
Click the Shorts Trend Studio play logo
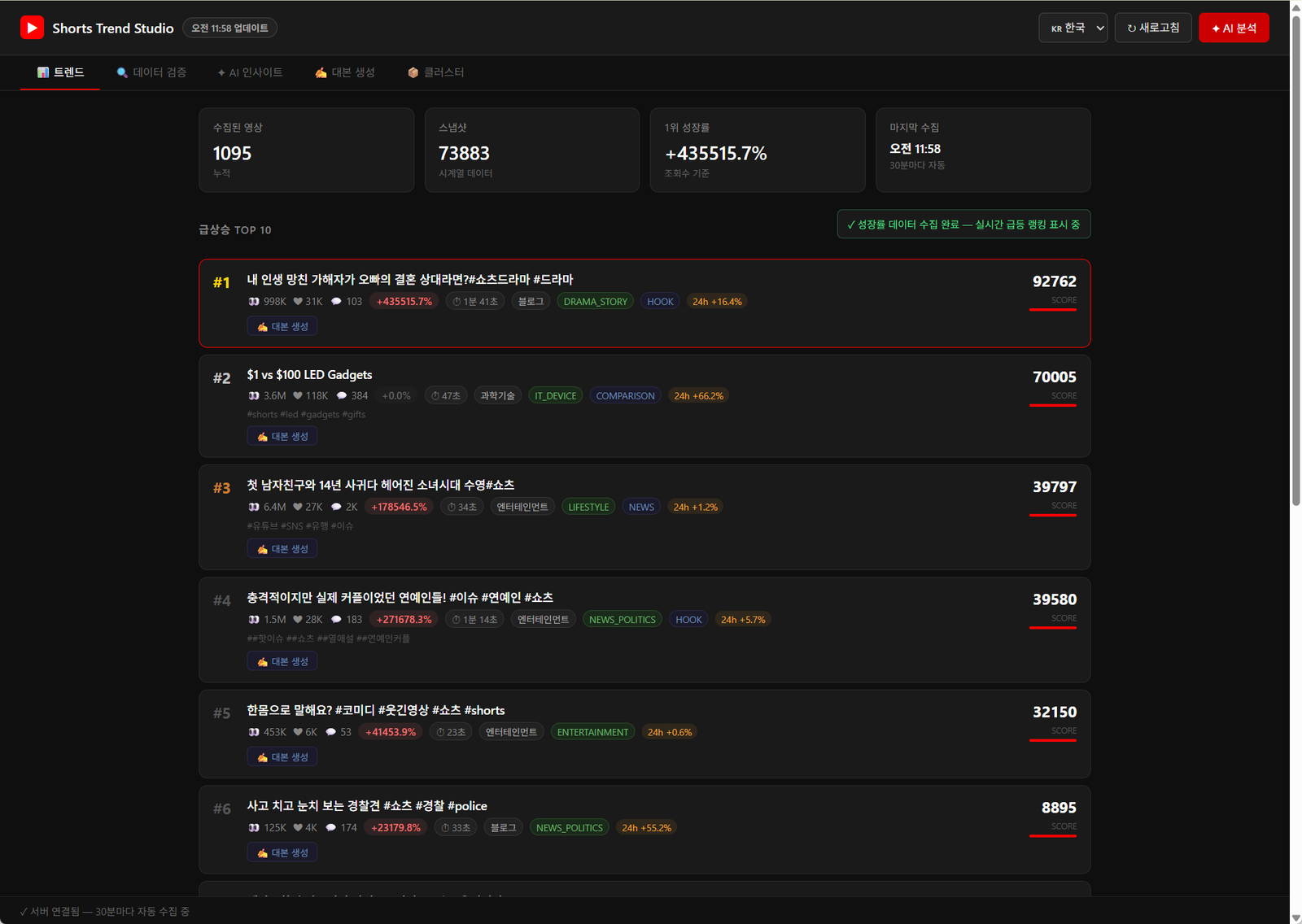point(32,28)
